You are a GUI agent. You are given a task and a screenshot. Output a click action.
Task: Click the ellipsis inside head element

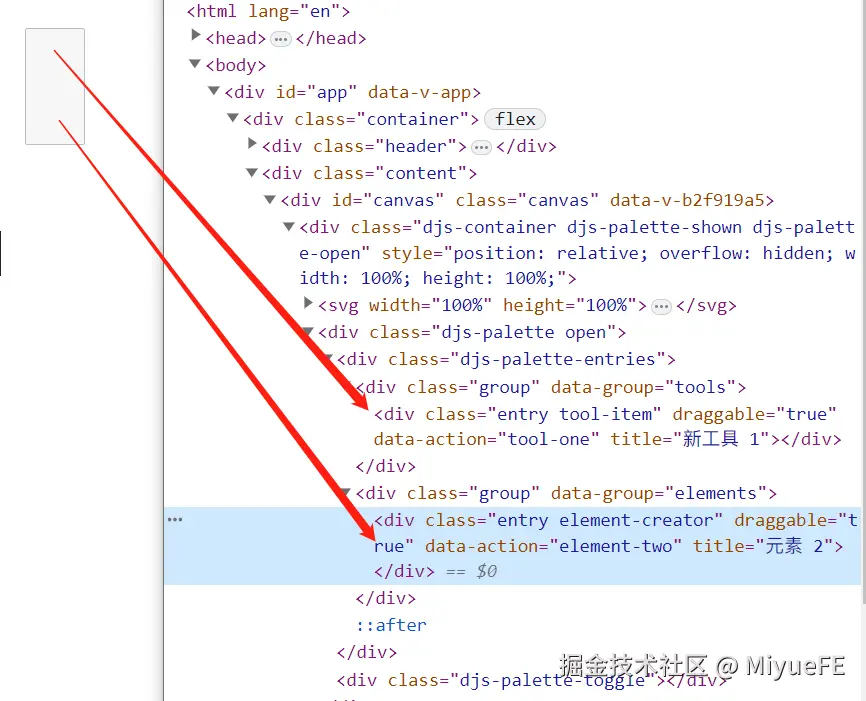[281, 39]
